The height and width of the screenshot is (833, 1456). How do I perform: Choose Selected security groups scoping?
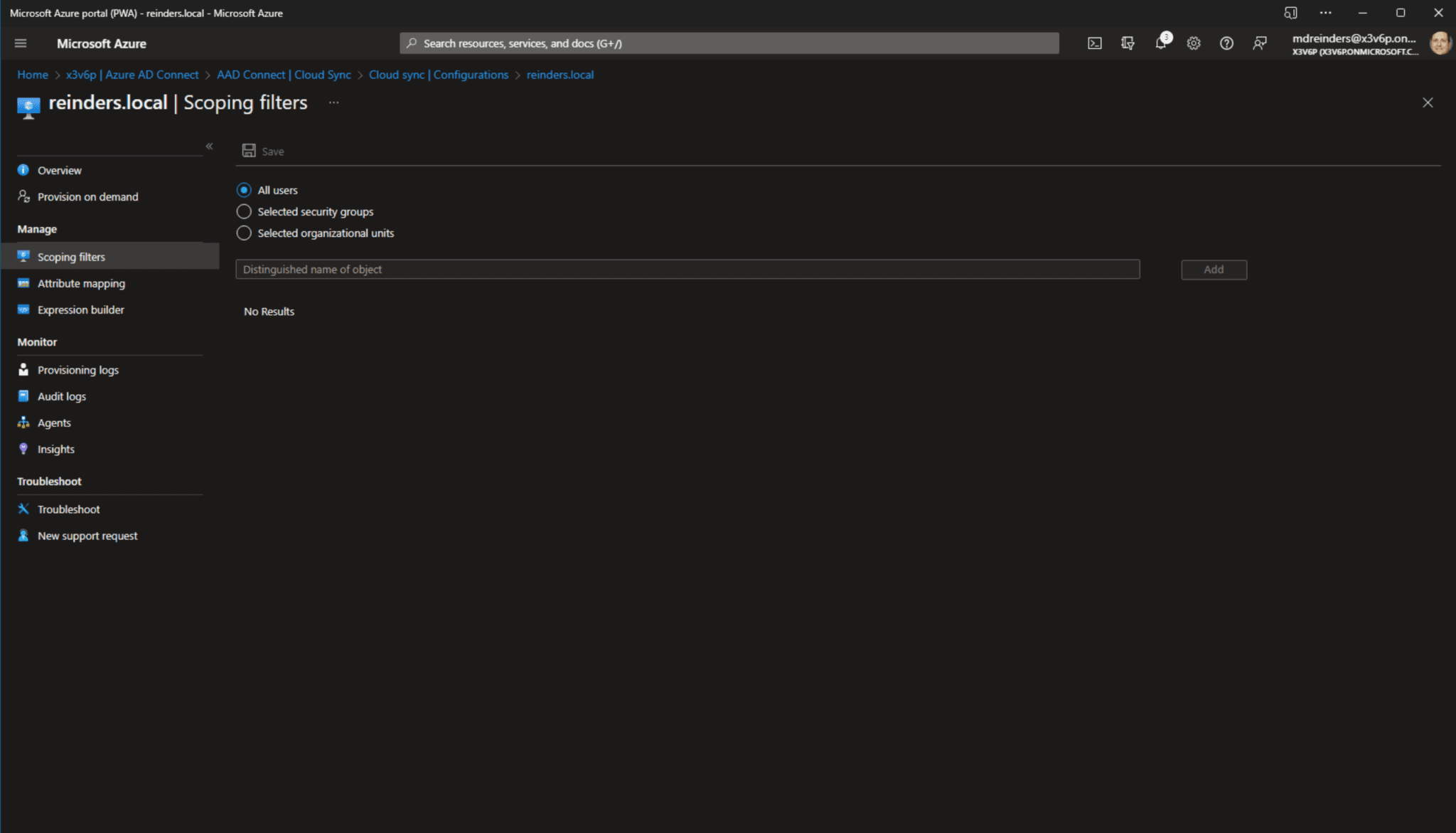coord(244,211)
